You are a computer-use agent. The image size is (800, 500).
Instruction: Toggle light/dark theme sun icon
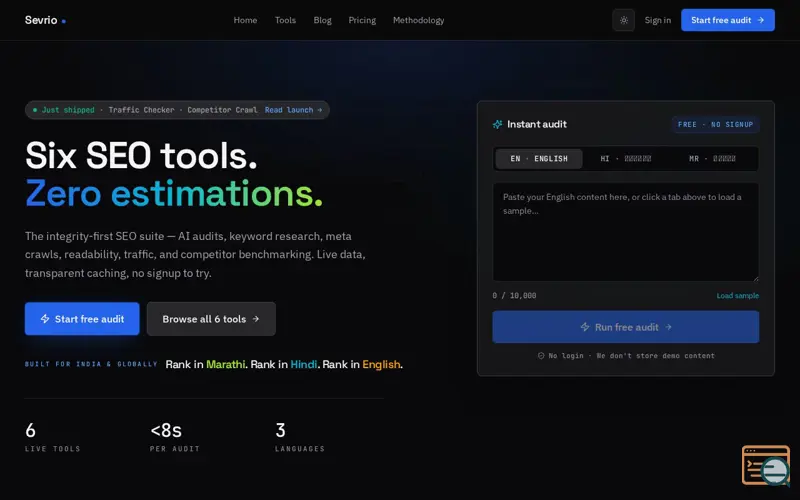(x=623, y=20)
